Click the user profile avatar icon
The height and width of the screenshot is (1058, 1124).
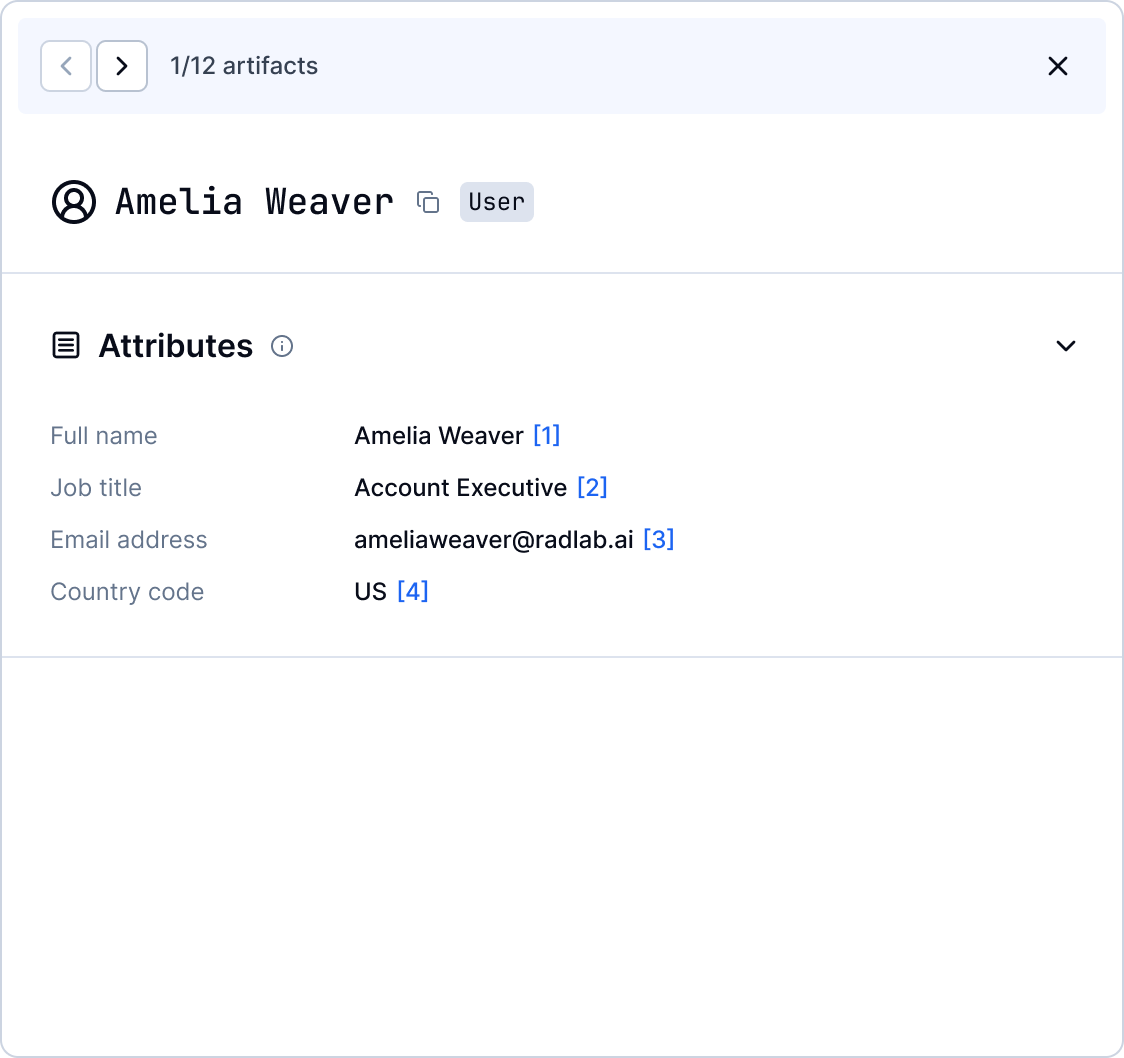tap(73, 202)
